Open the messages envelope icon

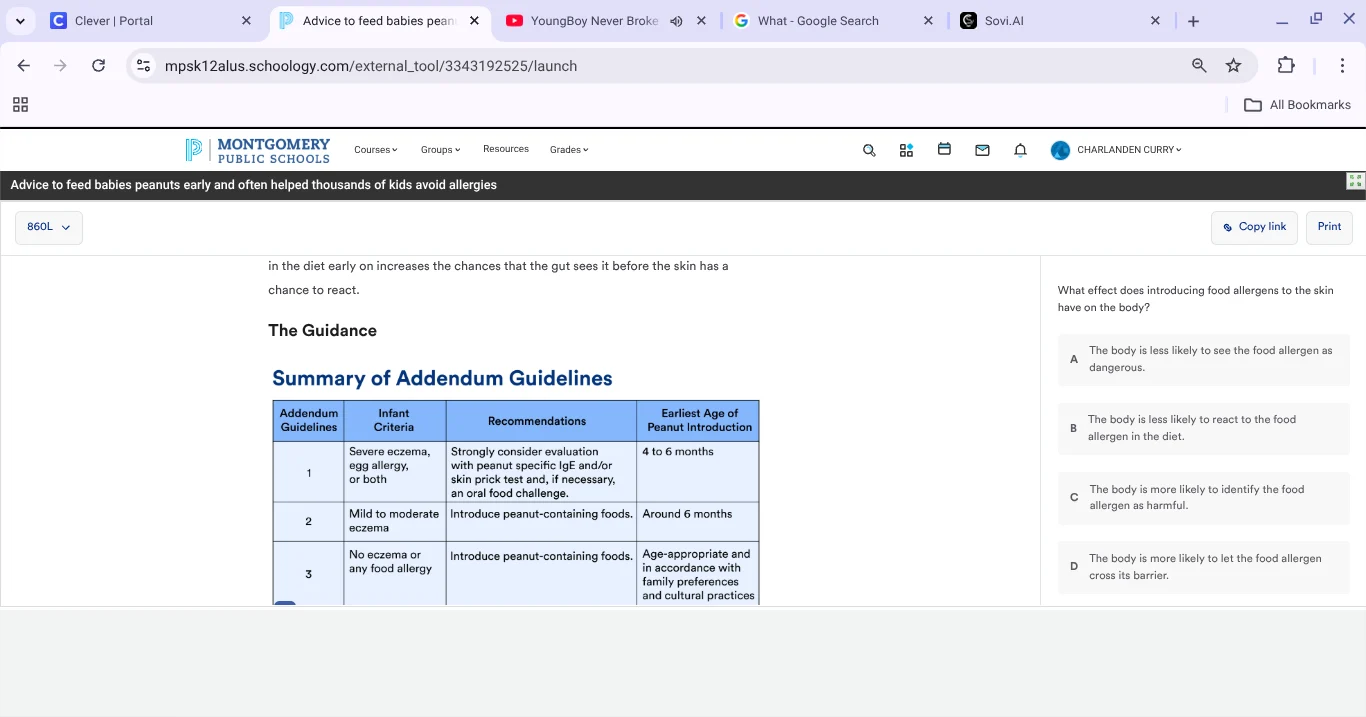982,150
